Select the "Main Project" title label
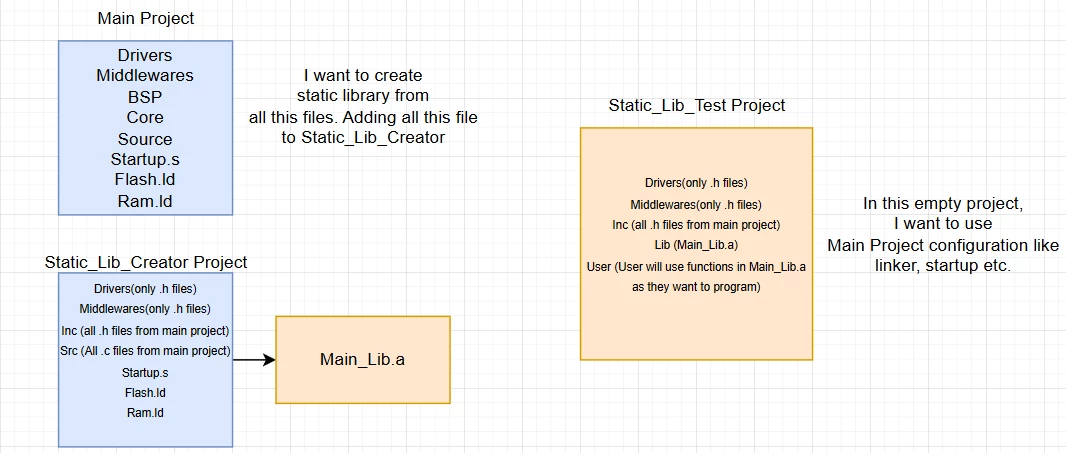The width and height of the screenshot is (1066, 453). pyautogui.click(x=145, y=18)
